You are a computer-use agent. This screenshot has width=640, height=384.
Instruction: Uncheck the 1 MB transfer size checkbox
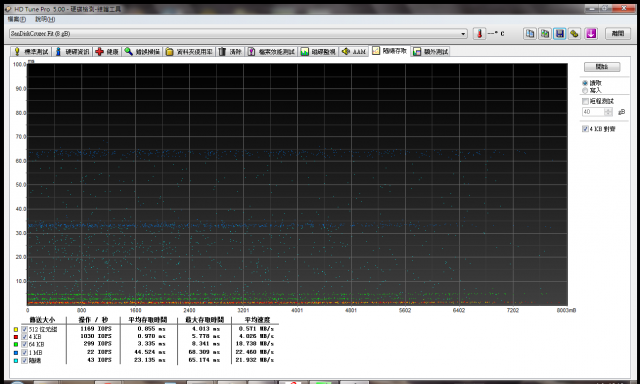[x=24, y=353]
